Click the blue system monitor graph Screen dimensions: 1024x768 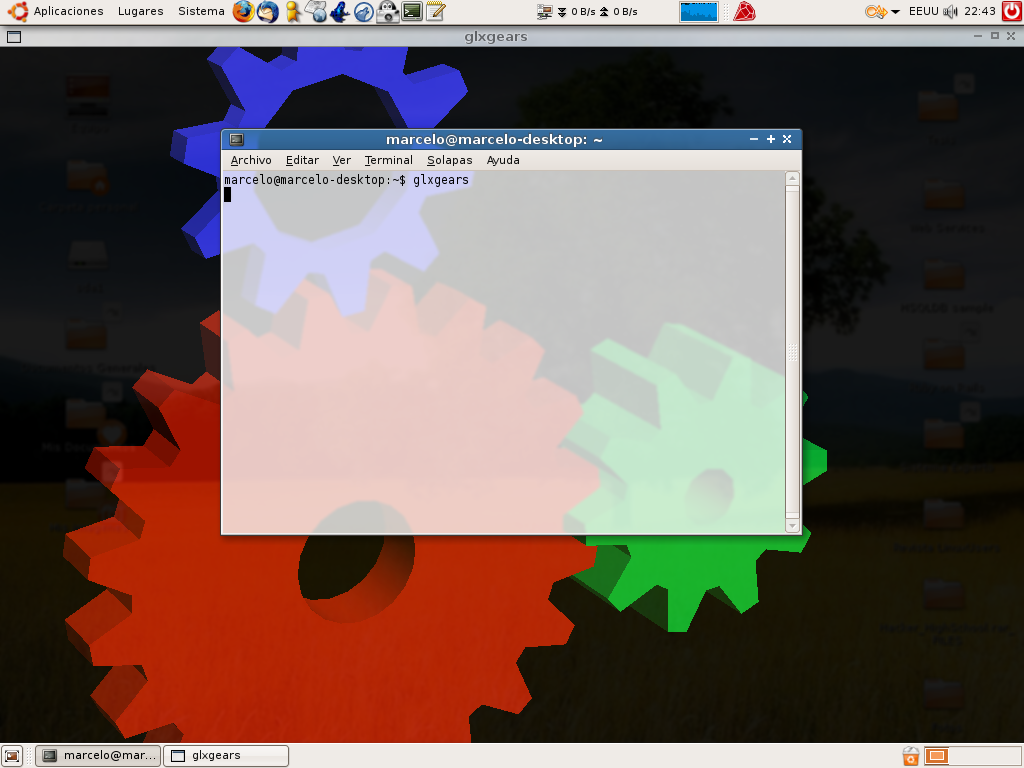pyautogui.click(x=698, y=12)
